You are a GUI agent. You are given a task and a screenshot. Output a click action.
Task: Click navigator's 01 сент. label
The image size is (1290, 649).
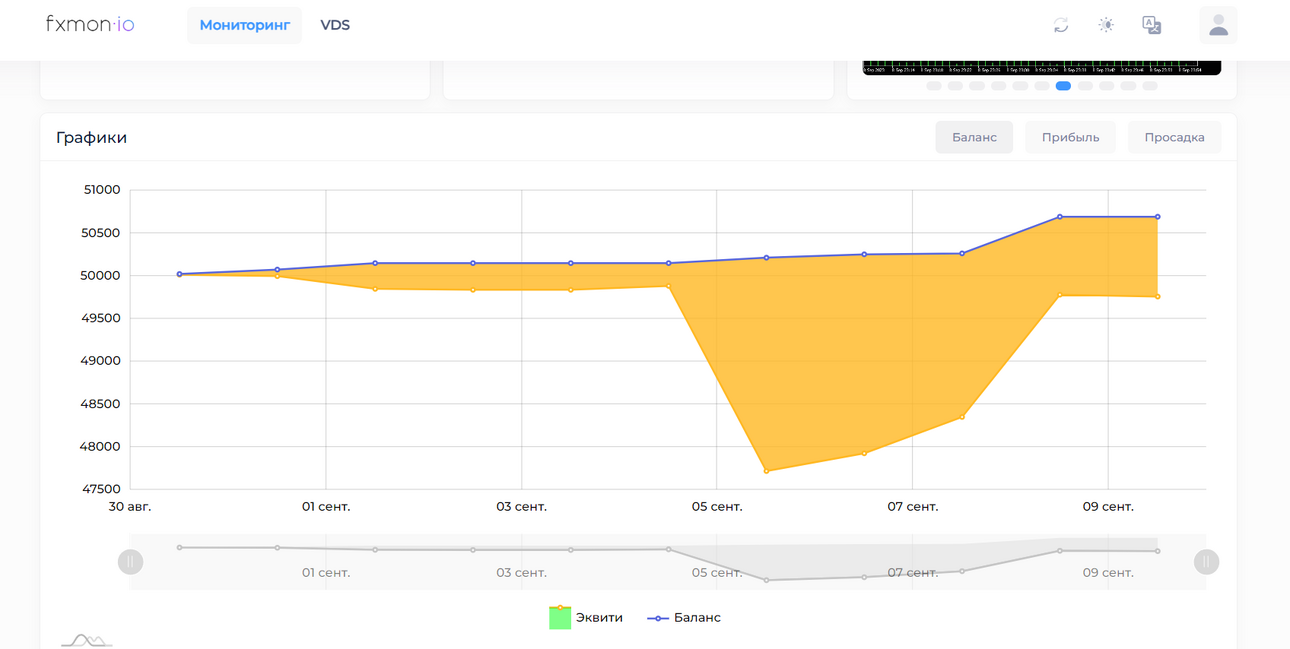click(x=326, y=573)
